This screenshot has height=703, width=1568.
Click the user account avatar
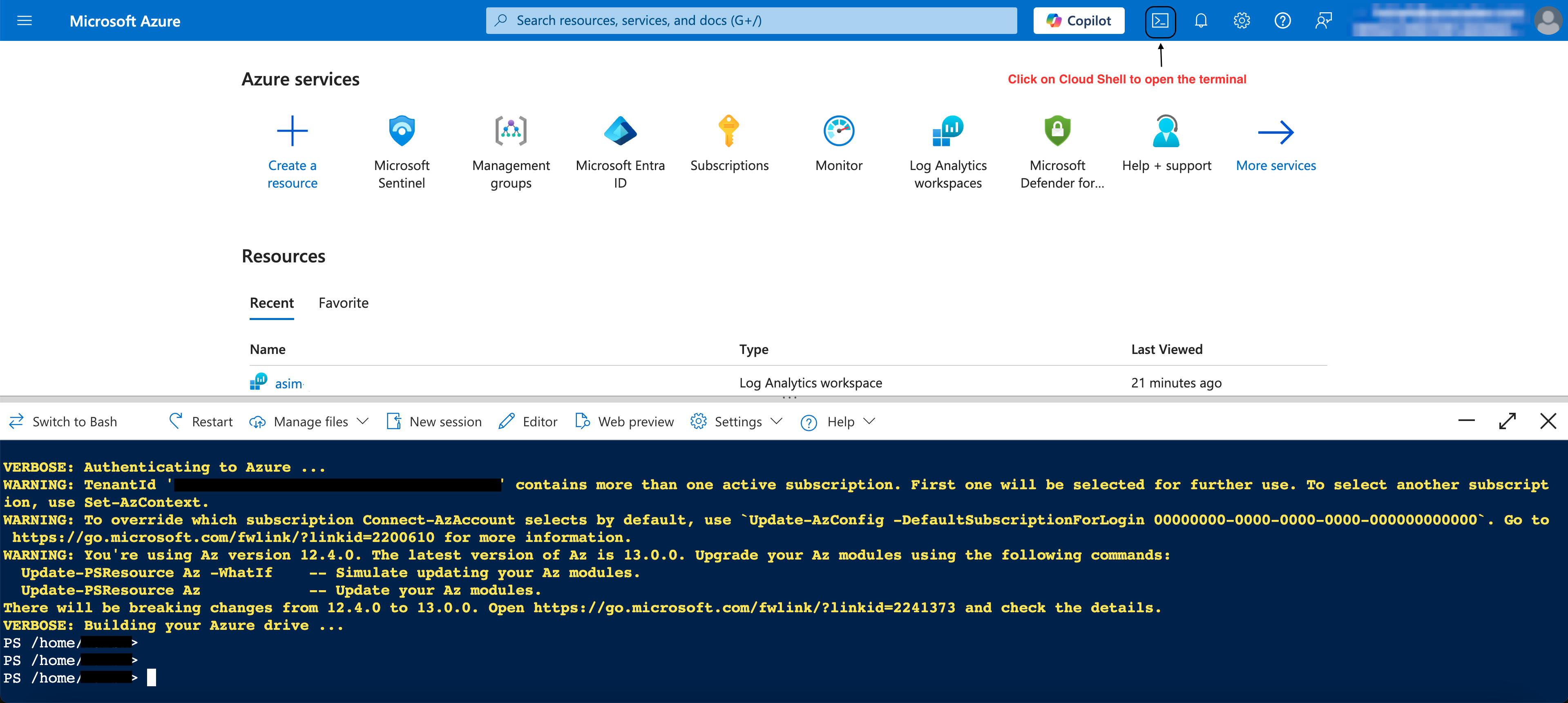click(1547, 21)
